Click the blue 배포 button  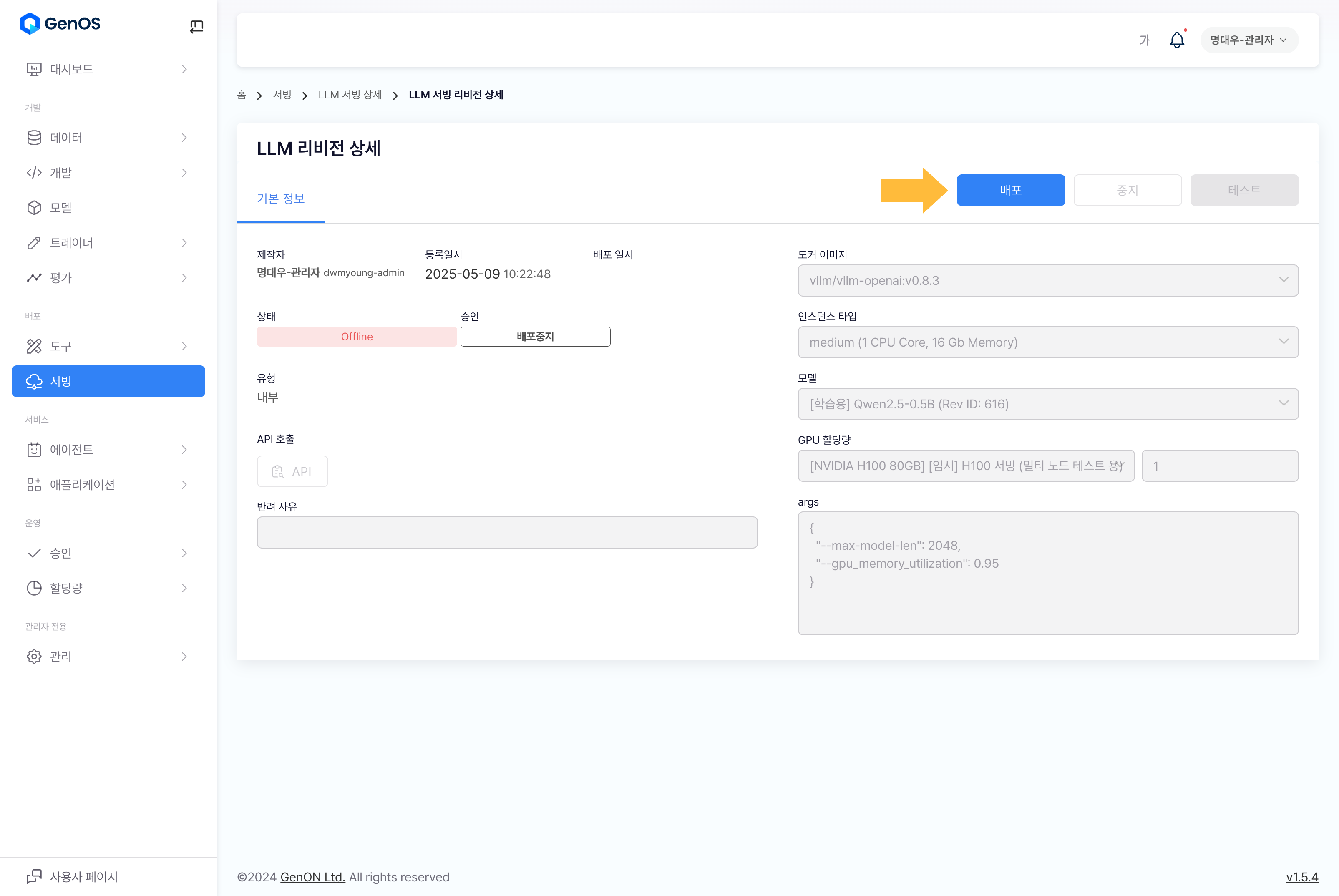pos(1010,190)
